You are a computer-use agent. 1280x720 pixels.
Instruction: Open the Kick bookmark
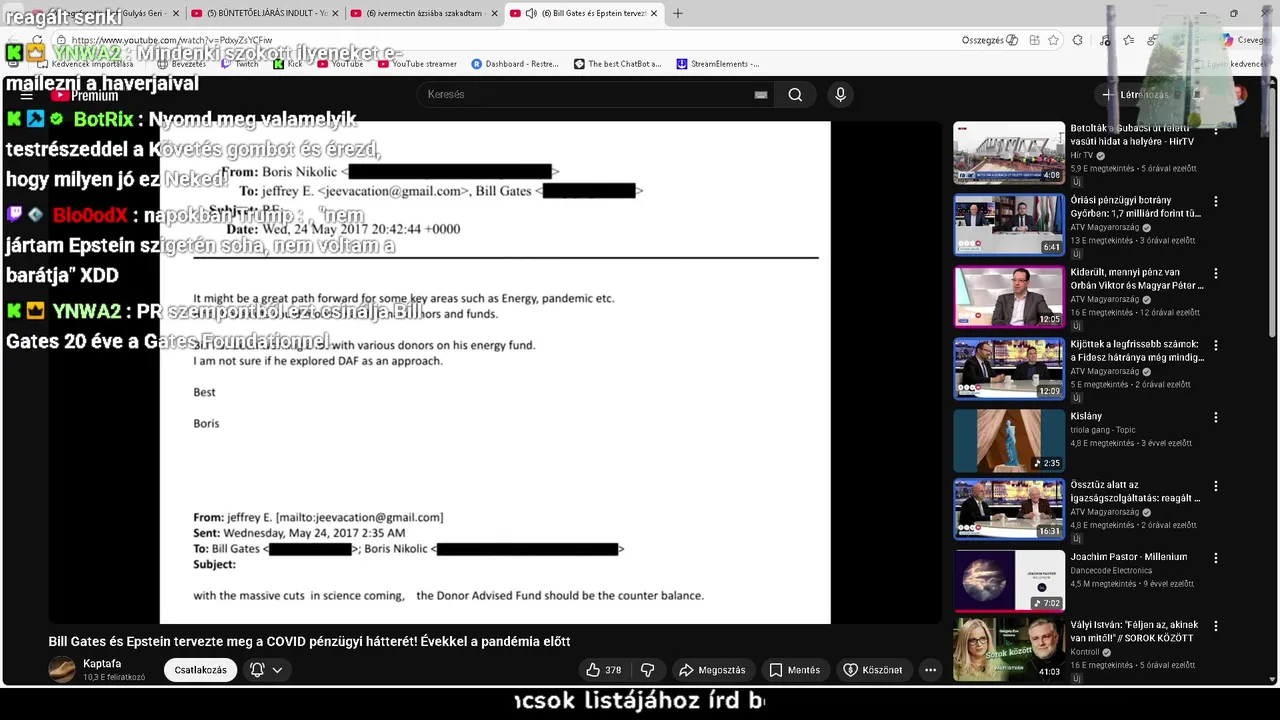point(287,64)
